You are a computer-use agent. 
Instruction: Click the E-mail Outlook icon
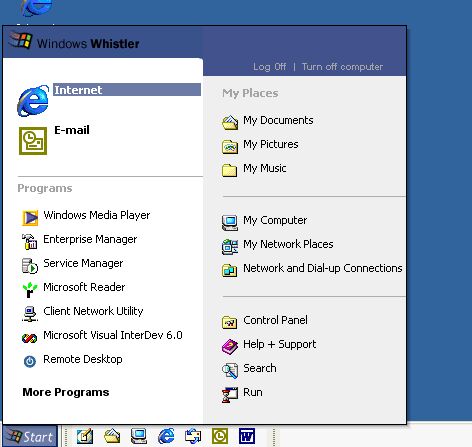pyautogui.click(x=33, y=141)
